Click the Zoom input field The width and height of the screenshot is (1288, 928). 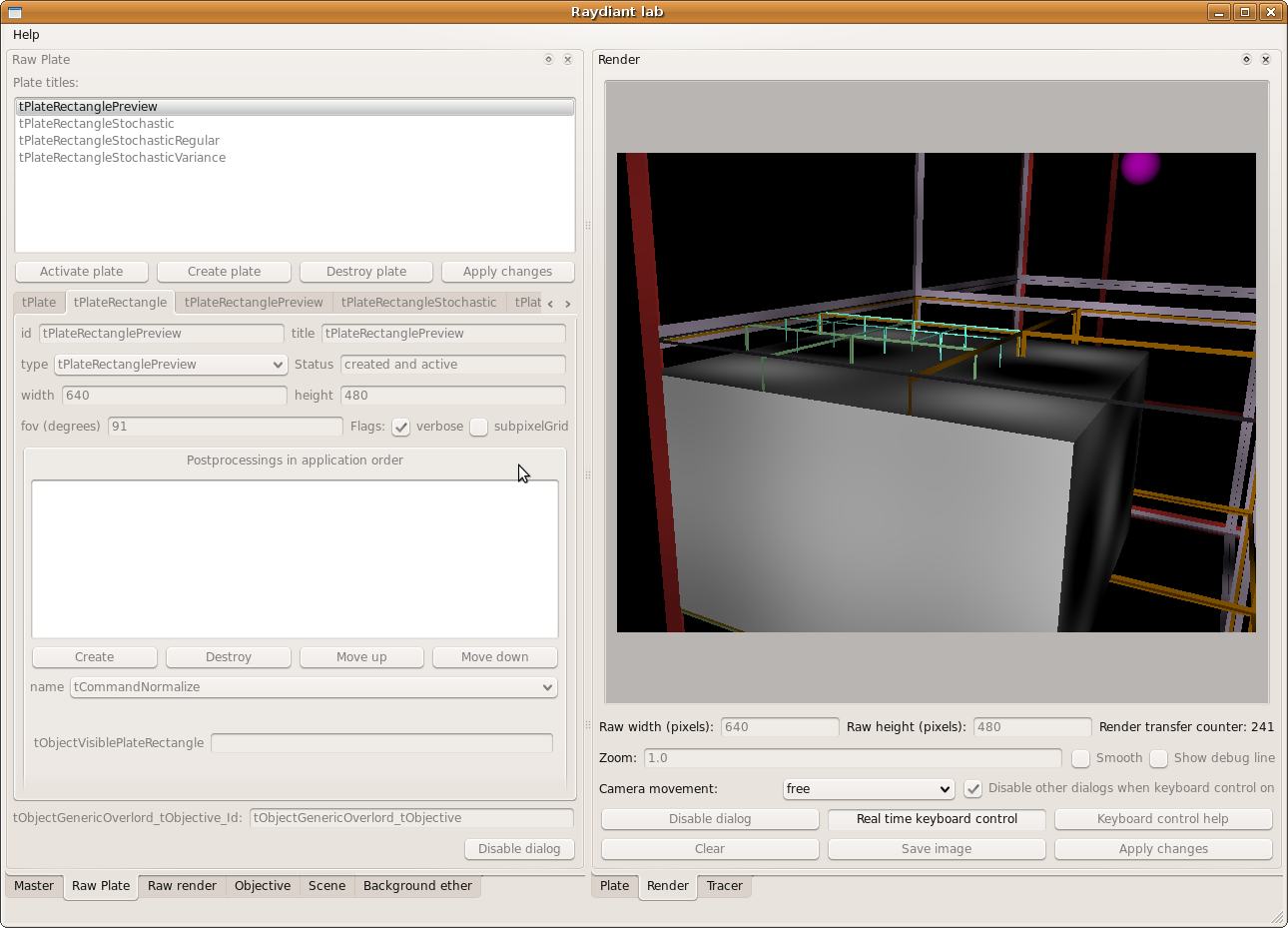(x=852, y=758)
